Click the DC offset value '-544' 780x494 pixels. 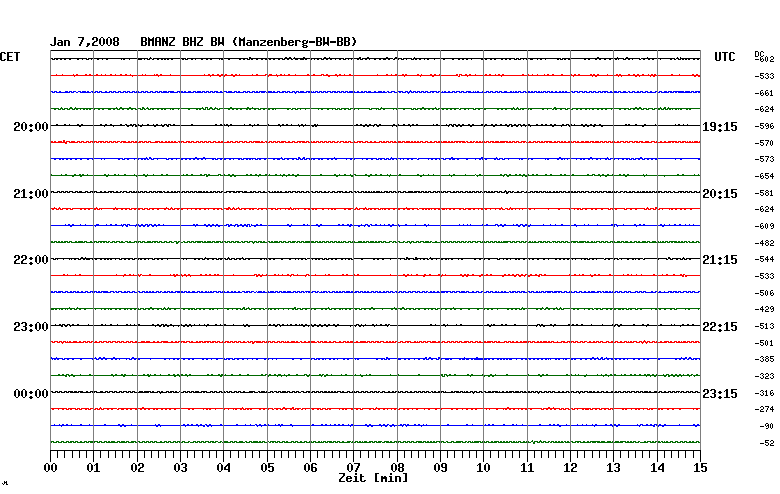[764, 259]
